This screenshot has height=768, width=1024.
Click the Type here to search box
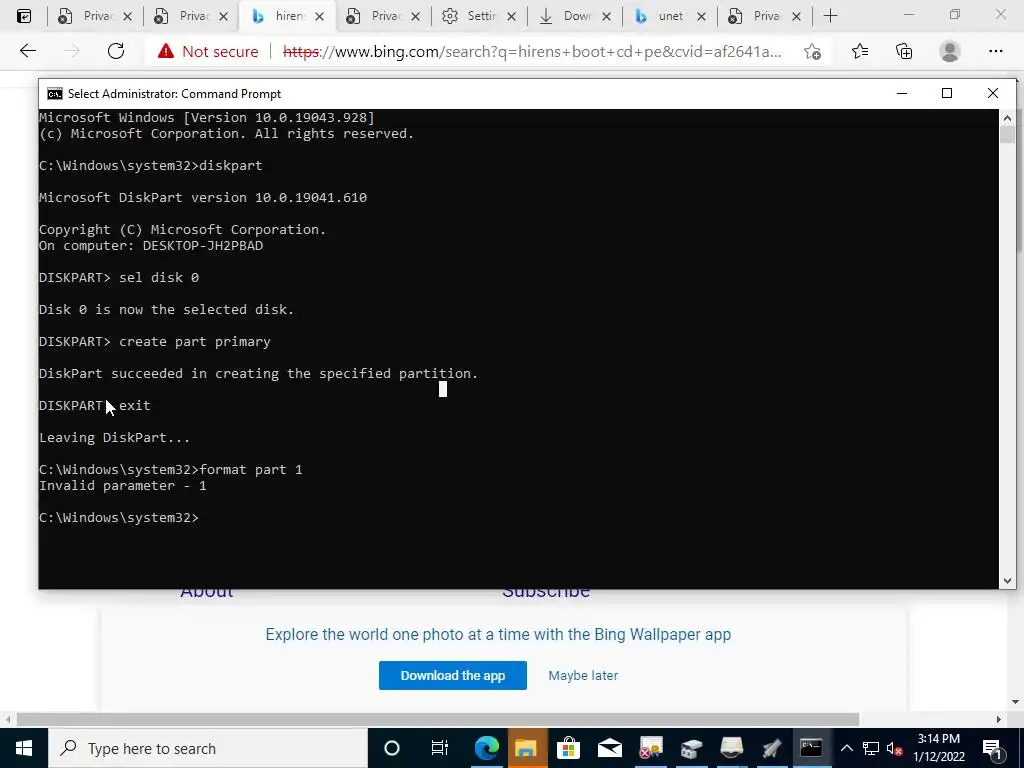point(208,748)
